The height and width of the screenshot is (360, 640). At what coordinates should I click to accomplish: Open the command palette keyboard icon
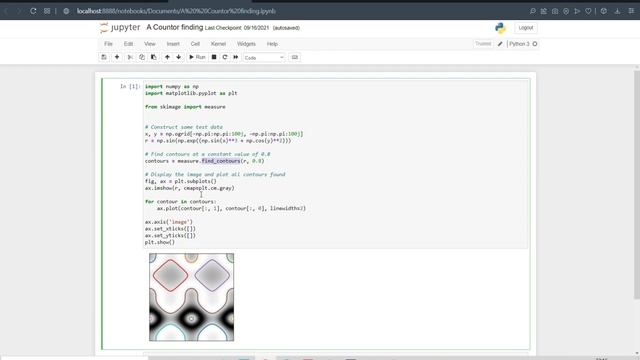(x=295, y=57)
